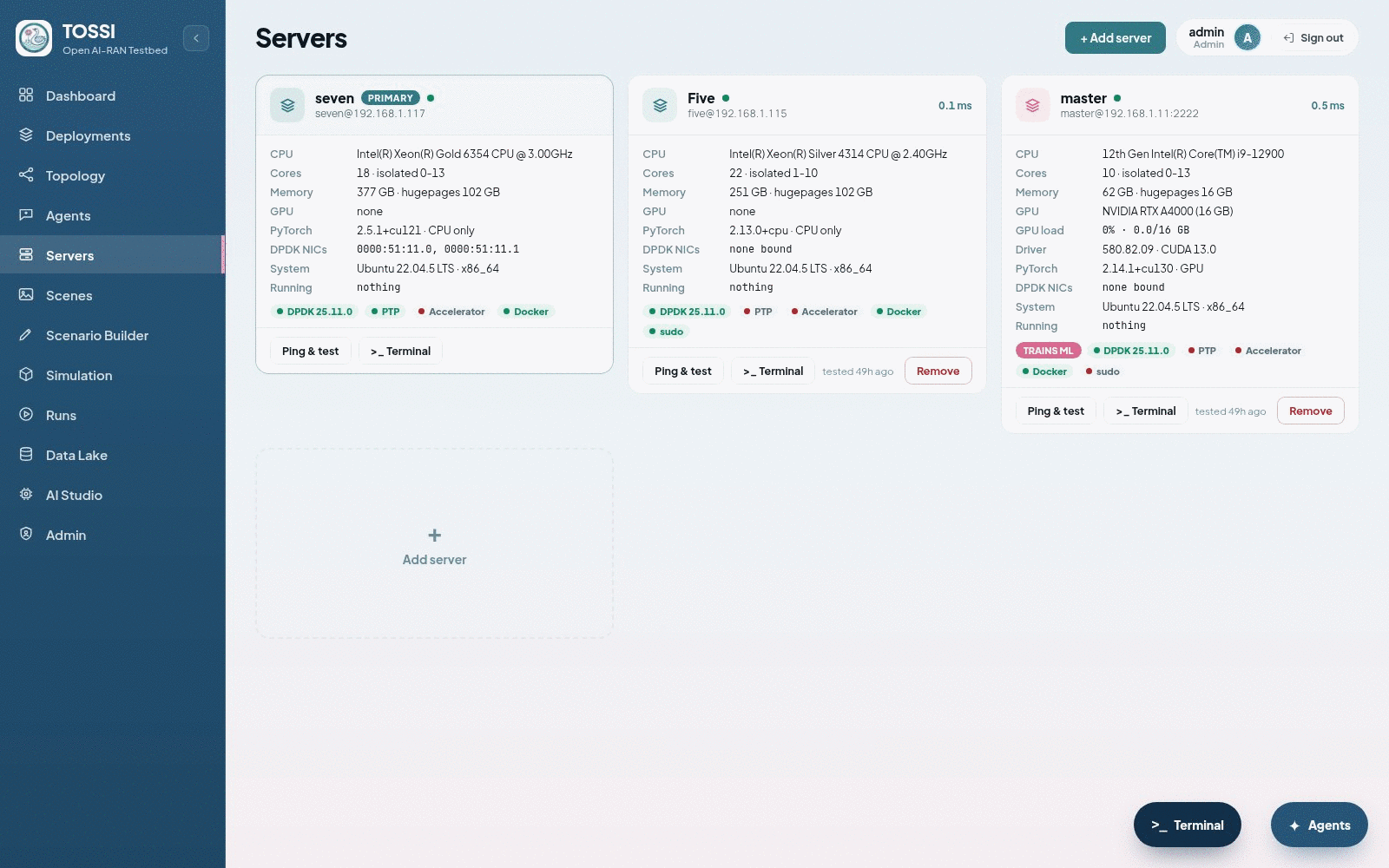
Task: Sign out of the admin account
Action: tap(1313, 38)
